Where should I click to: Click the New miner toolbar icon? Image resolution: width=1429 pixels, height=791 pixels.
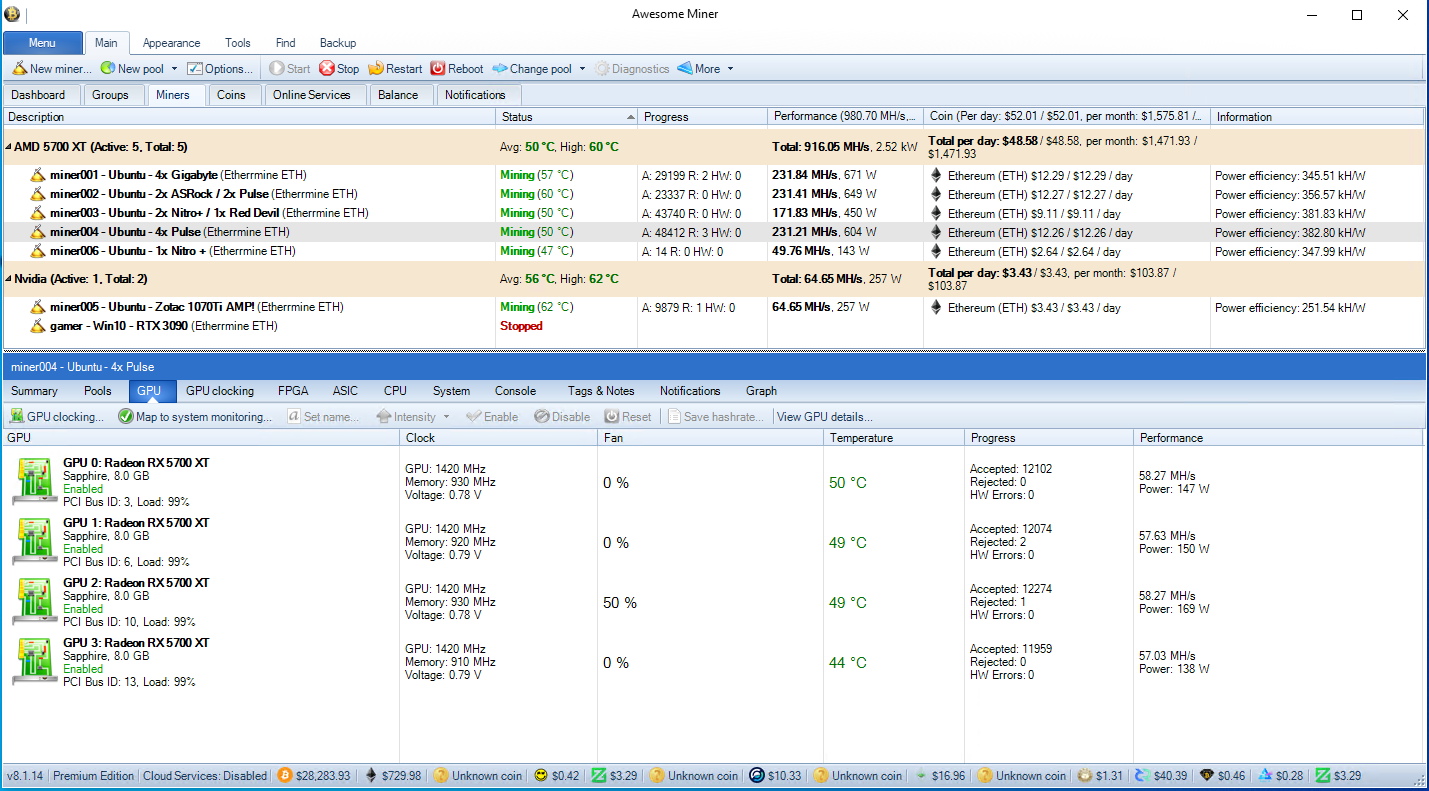pyautogui.click(x=19, y=69)
